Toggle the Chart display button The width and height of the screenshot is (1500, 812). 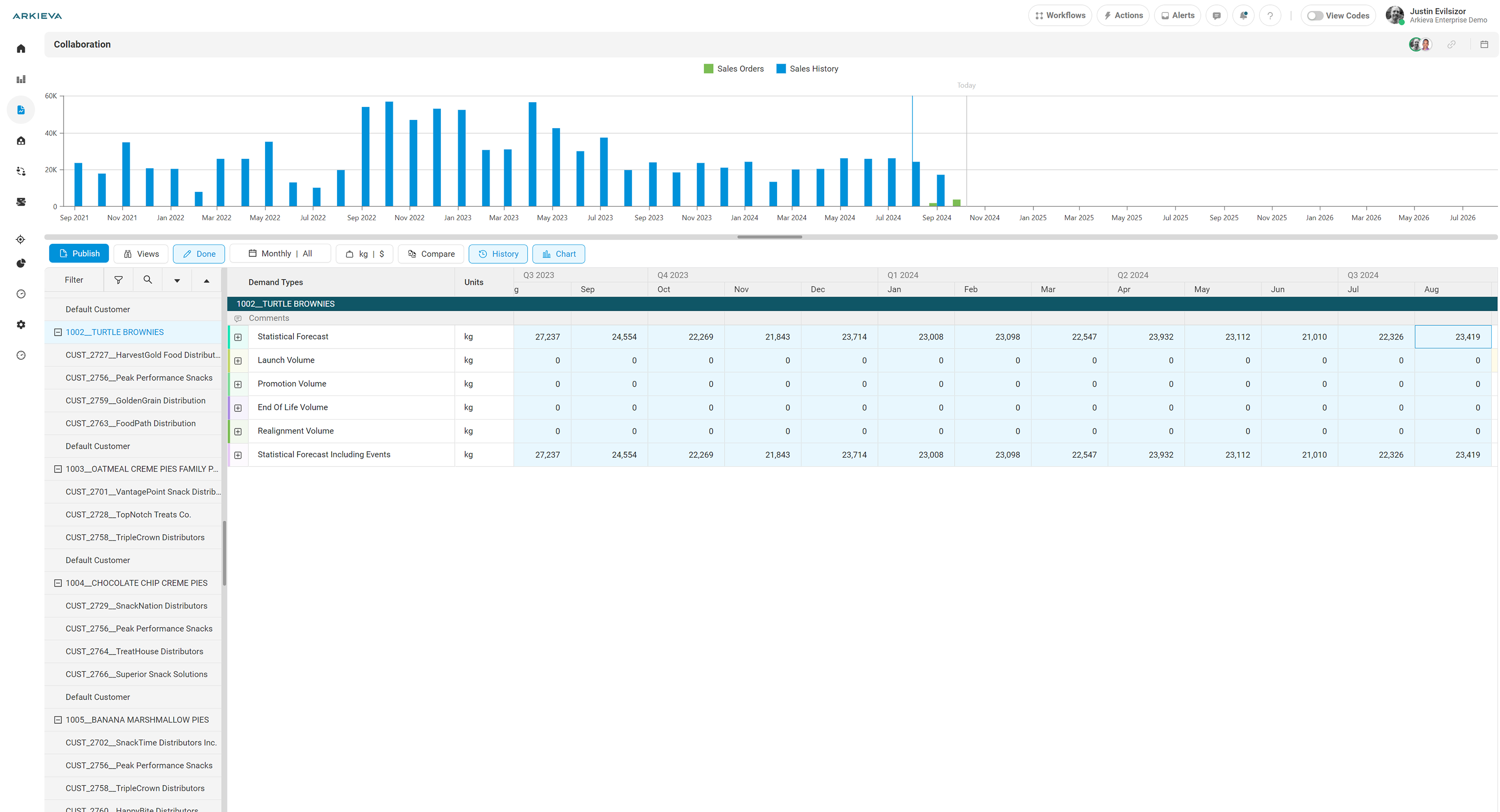(x=559, y=254)
